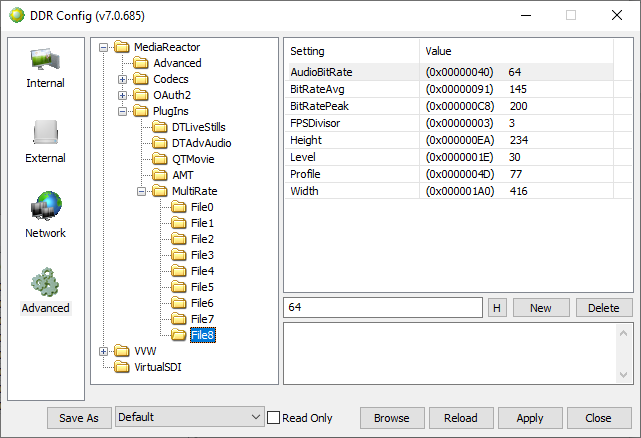Select the Profile setting row

(x=451, y=174)
